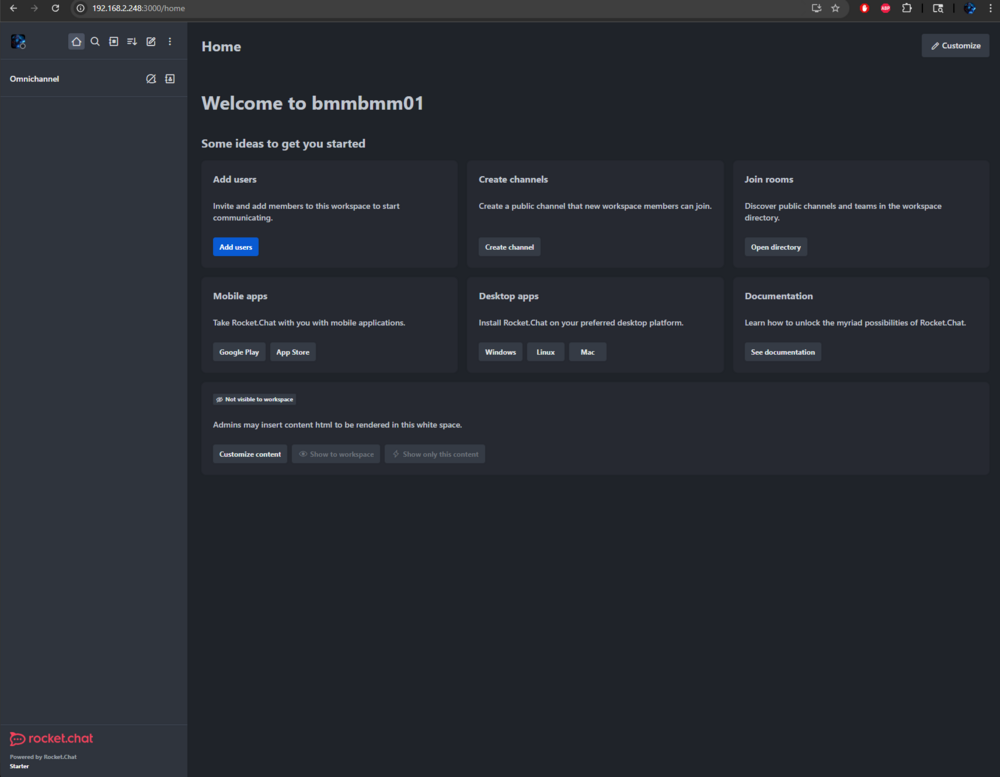1000x777 pixels.
Task: Open Omnichannel contact center icon
Action: click(170, 79)
